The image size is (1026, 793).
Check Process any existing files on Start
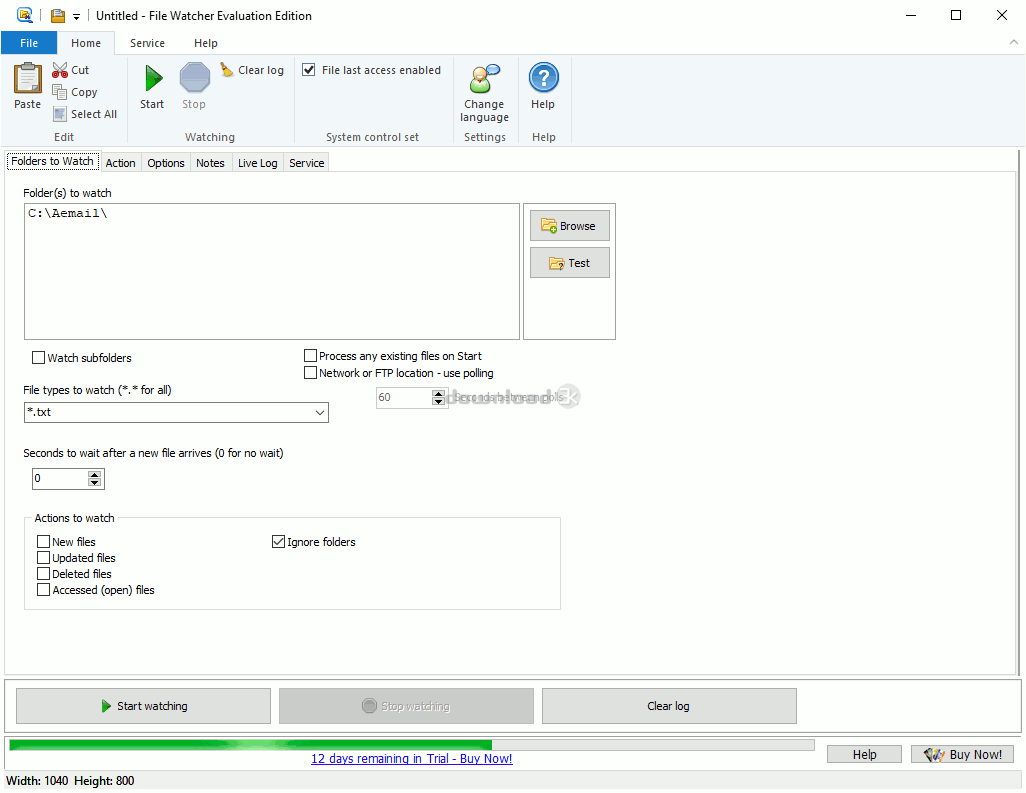[x=311, y=356]
